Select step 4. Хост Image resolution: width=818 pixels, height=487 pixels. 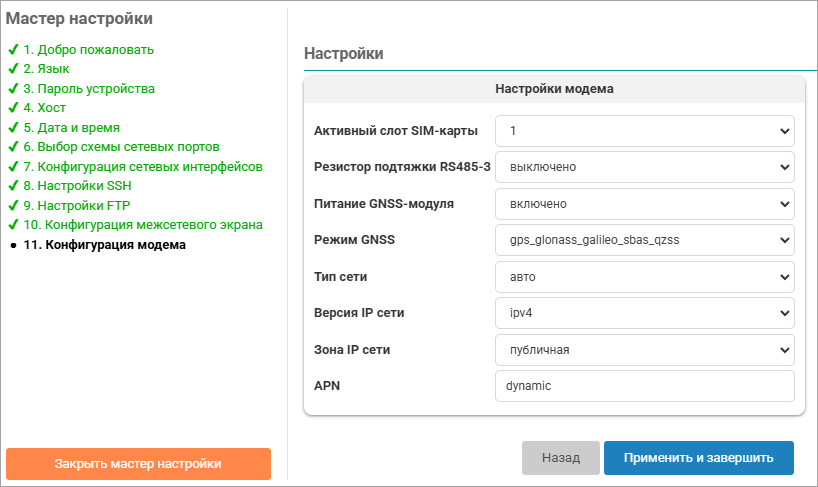click(44, 108)
